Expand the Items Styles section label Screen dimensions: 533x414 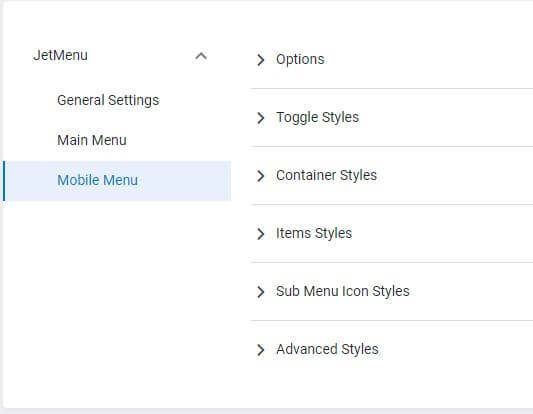314,233
